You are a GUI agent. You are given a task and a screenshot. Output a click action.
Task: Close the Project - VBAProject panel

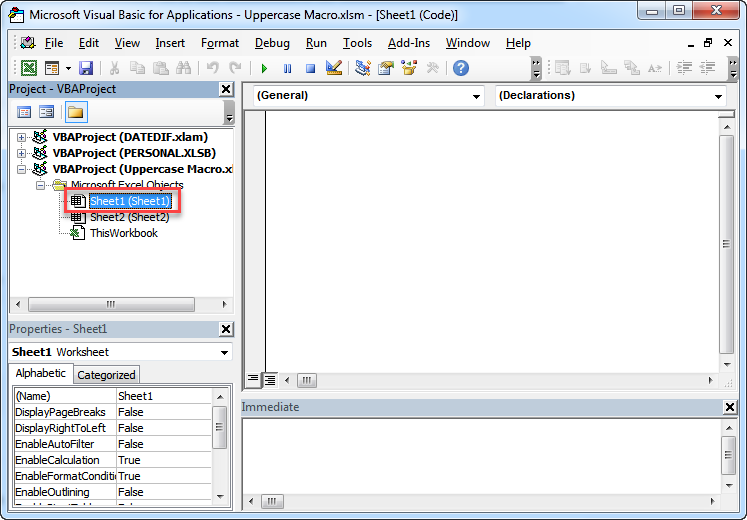(x=226, y=89)
